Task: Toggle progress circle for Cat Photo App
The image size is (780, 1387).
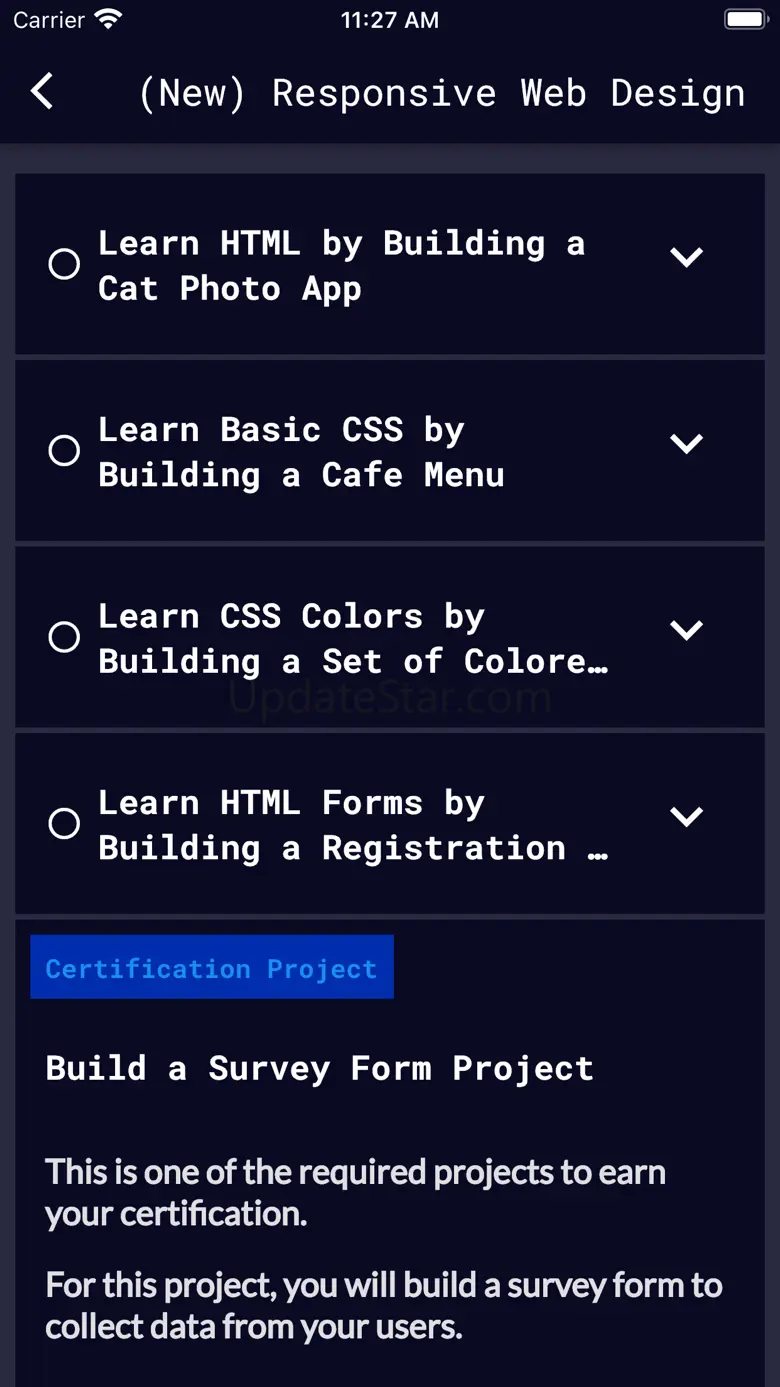Action: (x=64, y=264)
